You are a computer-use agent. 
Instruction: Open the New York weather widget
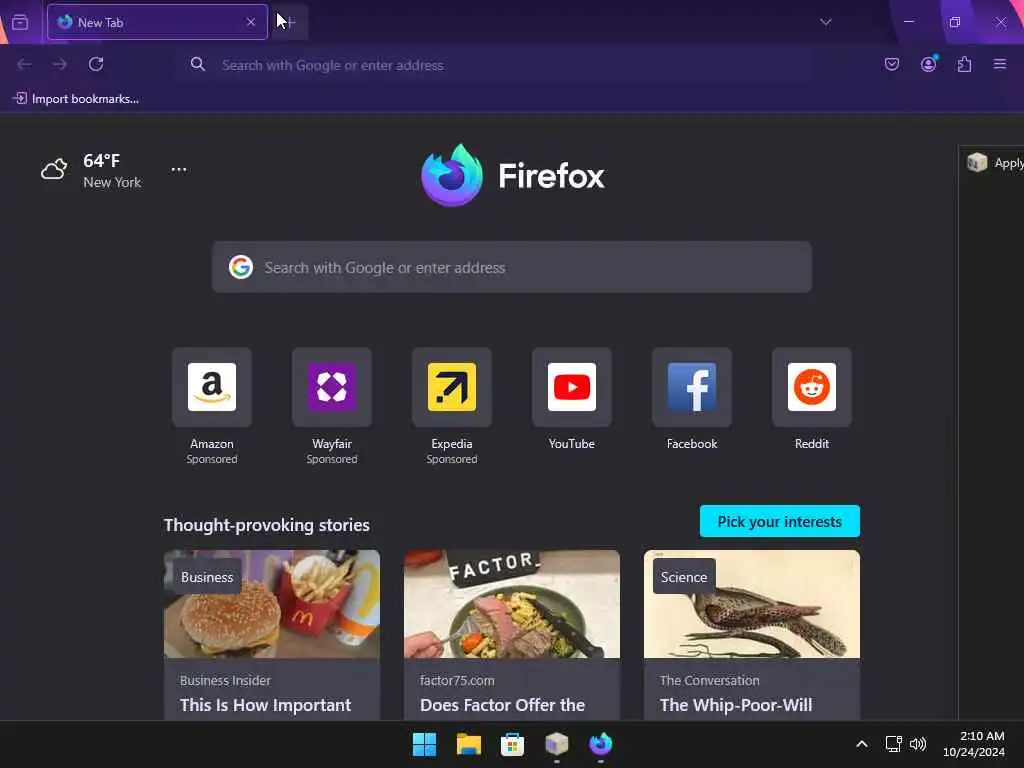(x=91, y=171)
